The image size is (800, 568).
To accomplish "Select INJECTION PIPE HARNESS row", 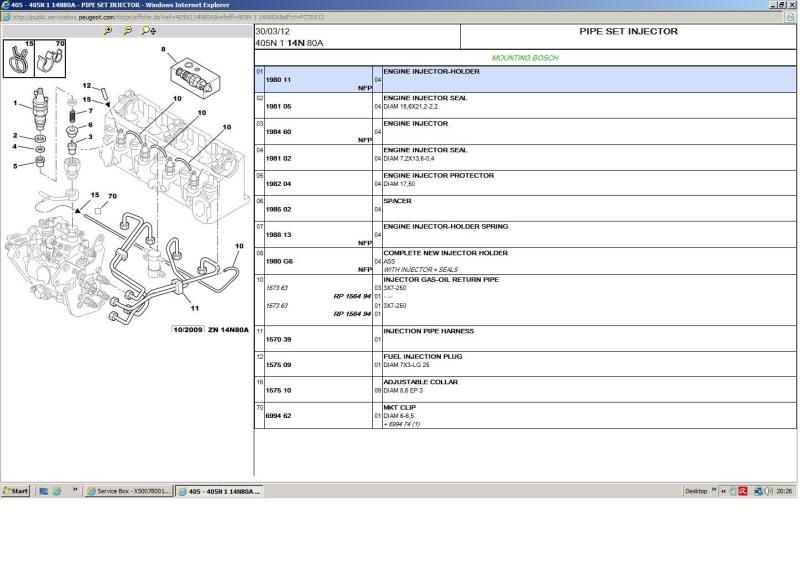I will [525, 339].
